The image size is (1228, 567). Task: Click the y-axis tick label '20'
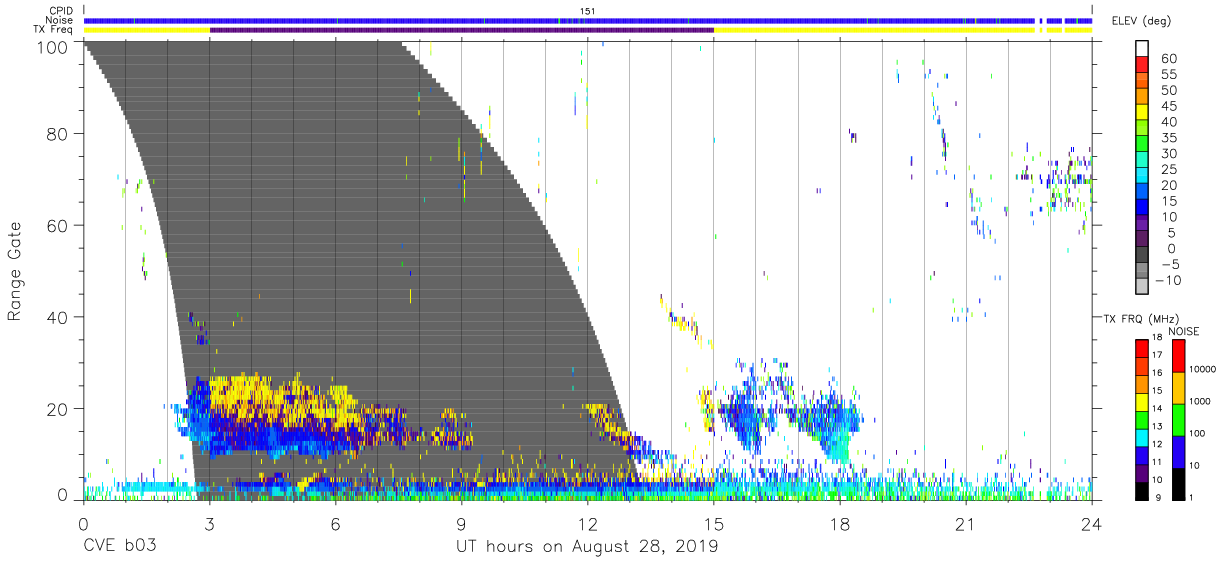click(59, 409)
